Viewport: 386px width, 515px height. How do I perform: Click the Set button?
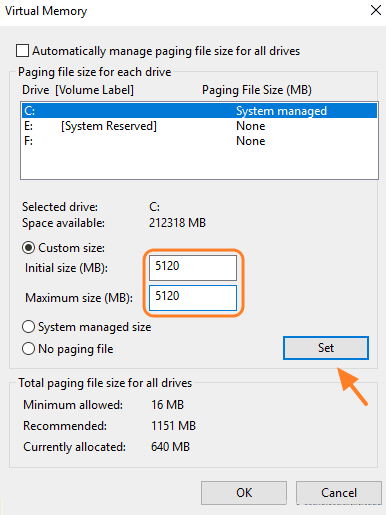[326, 348]
